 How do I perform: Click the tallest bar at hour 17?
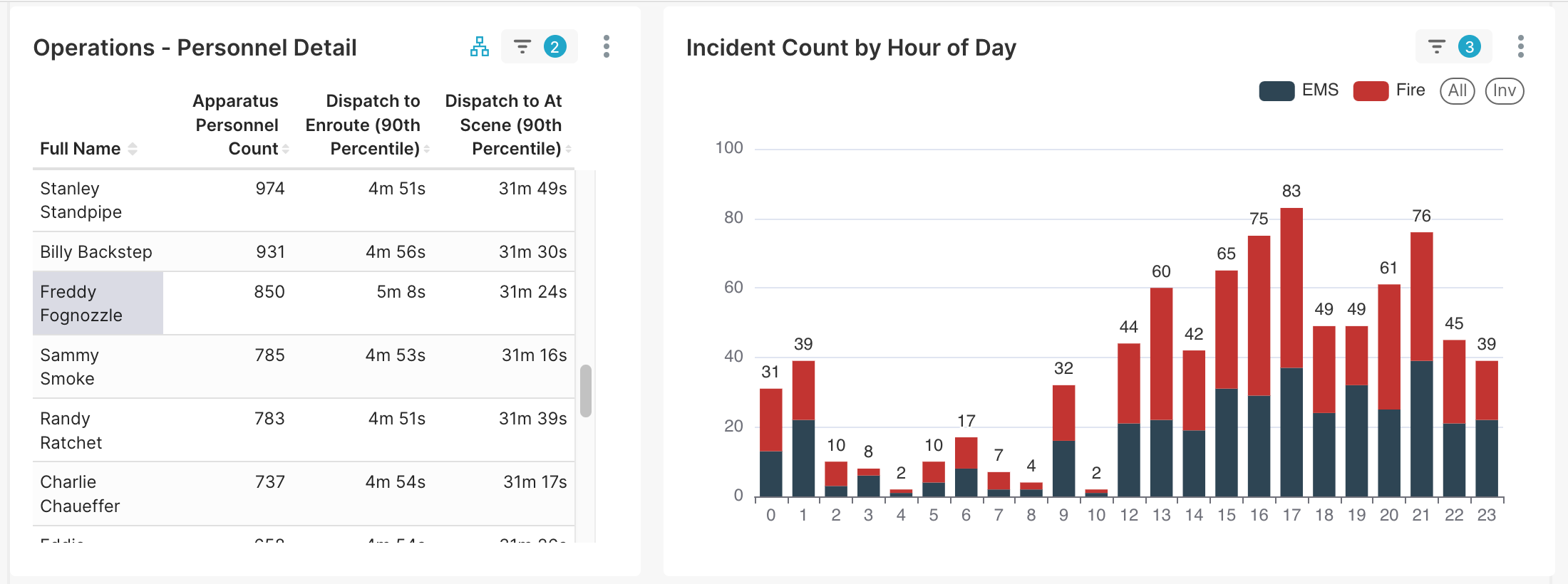1291,320
